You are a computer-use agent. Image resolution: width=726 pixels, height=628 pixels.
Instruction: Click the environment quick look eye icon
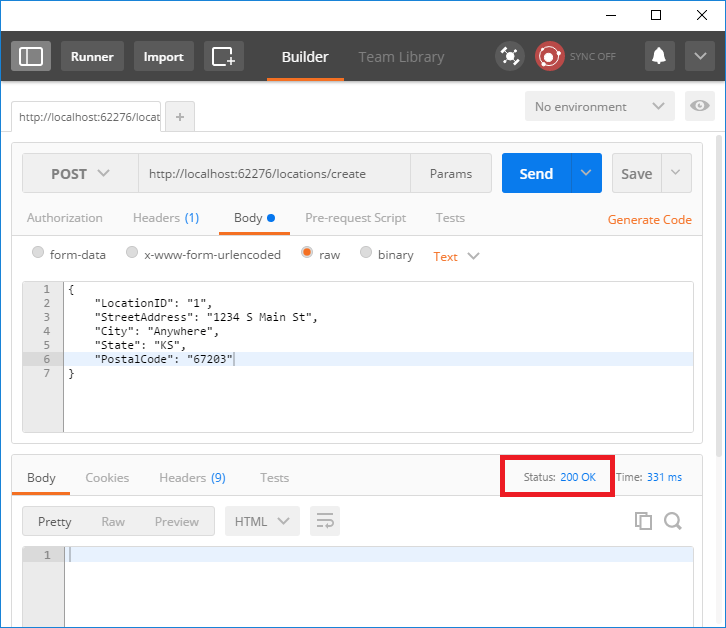click(x=700, y=106)
